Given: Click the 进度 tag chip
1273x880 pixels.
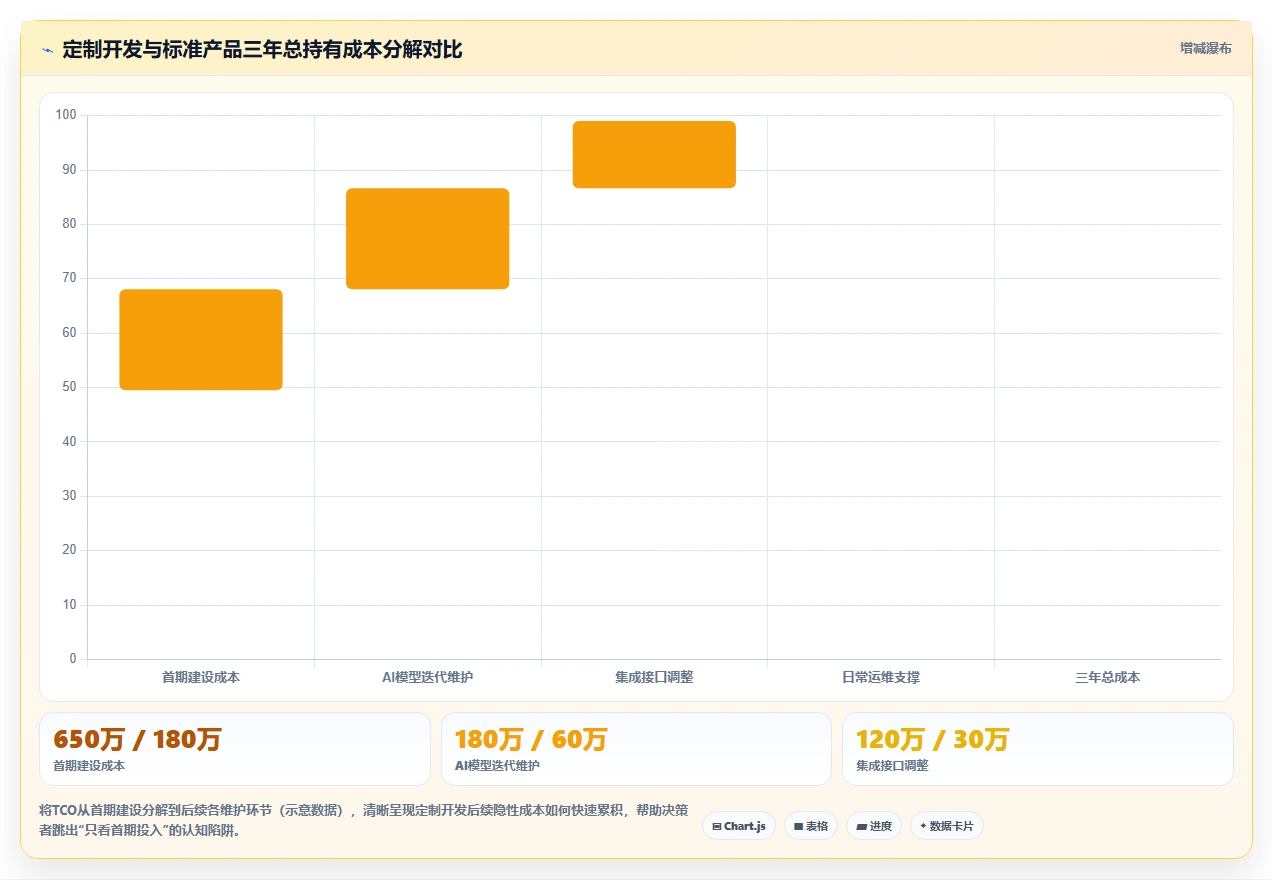Looking at the screenshot, I should 874,826.
